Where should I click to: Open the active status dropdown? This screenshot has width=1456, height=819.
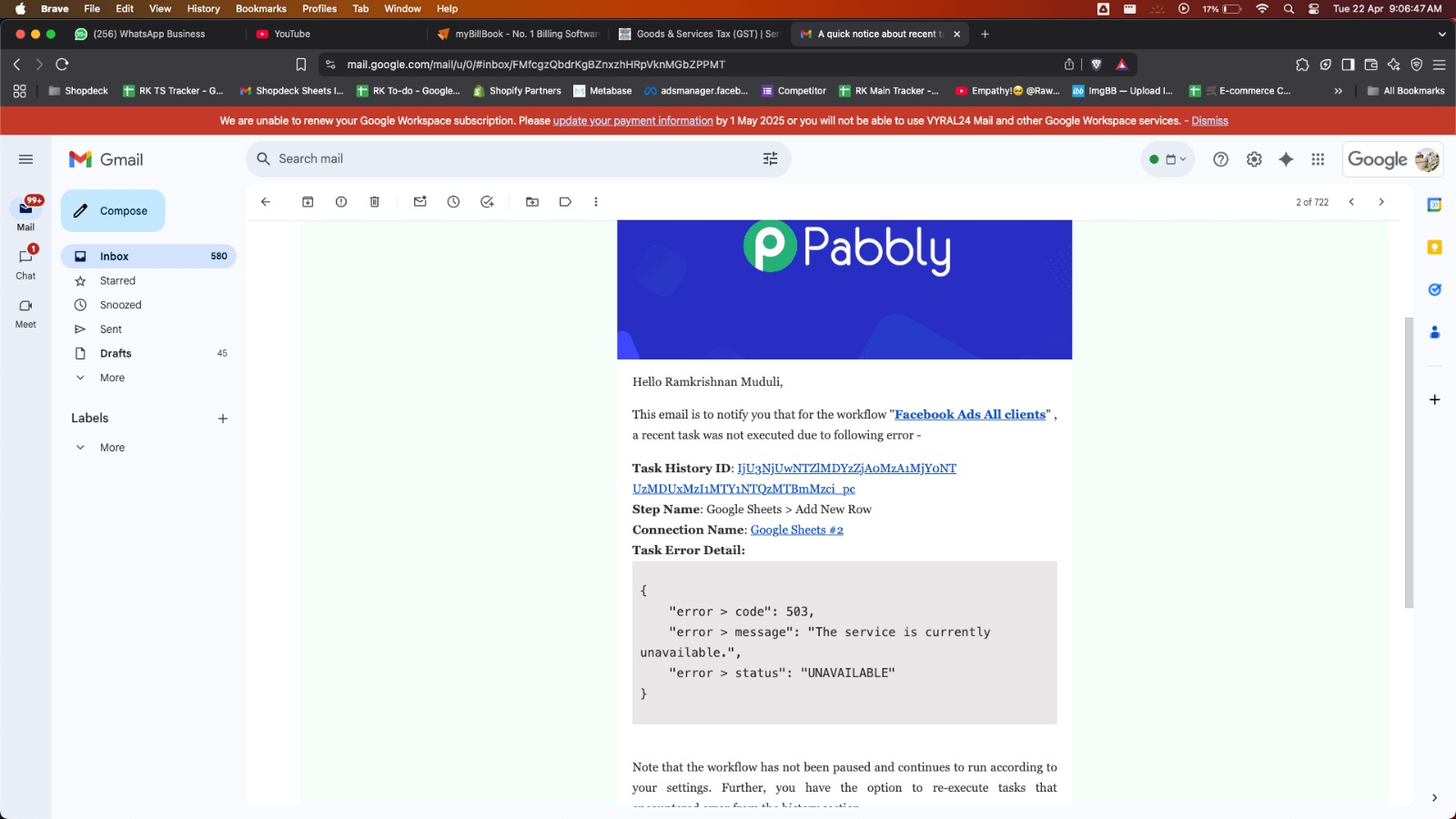click(1168, 159)
